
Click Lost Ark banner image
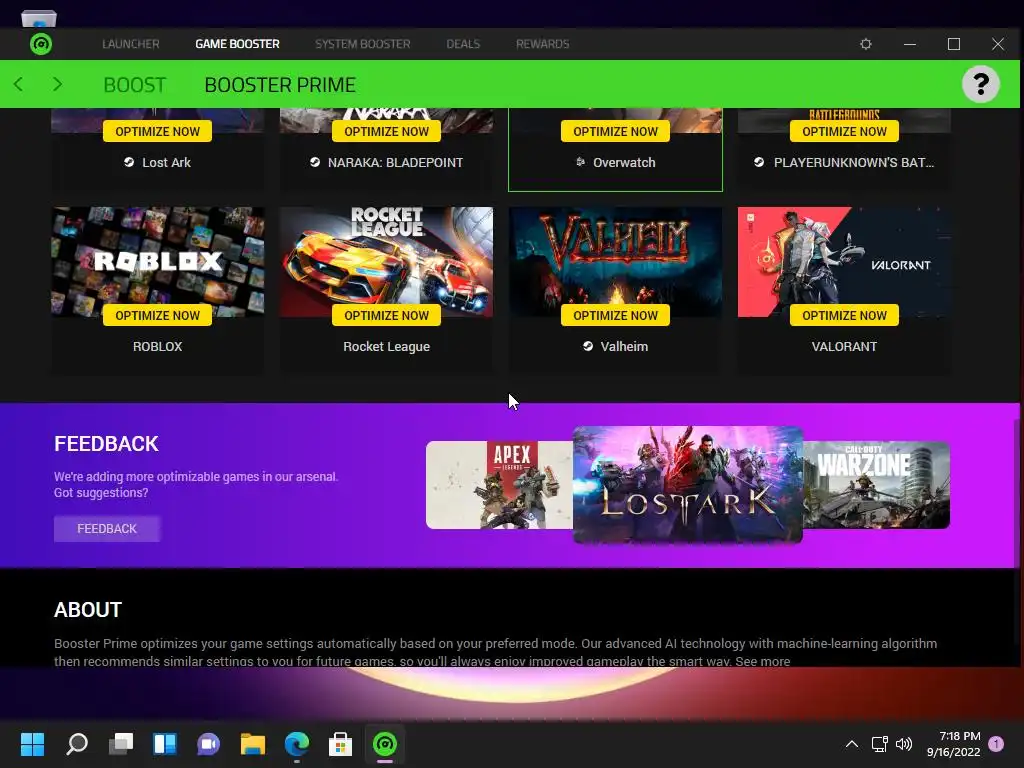click(688, 485)
